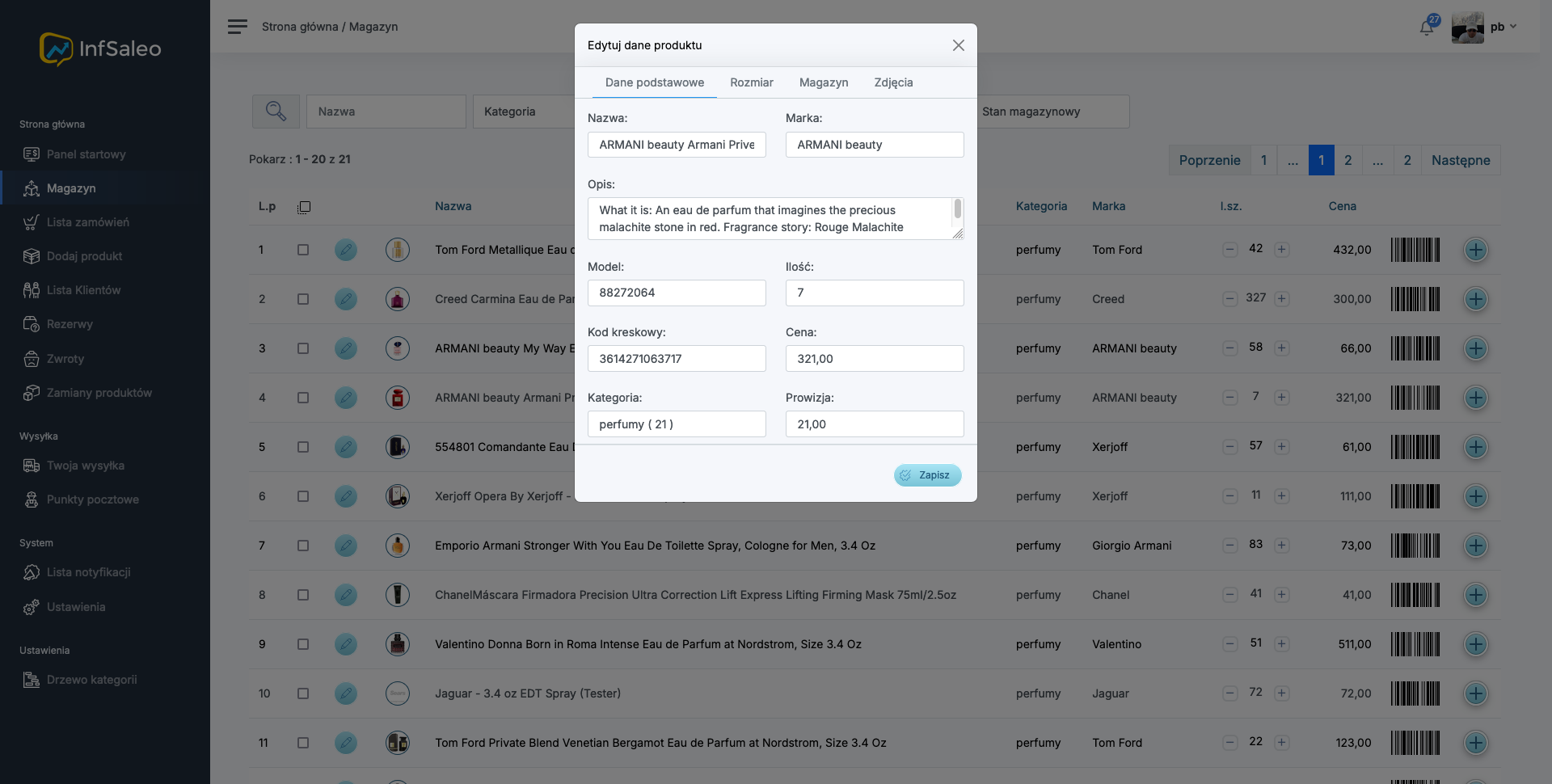Open product thumbnail for Valentino Donna row
Screen dimensions: 1552x784
click(398, 644)
